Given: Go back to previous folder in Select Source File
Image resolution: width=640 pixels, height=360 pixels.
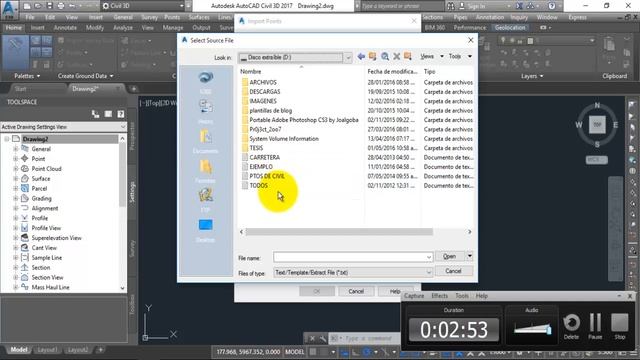Looking at the screenshot, I should coord(361,56).
